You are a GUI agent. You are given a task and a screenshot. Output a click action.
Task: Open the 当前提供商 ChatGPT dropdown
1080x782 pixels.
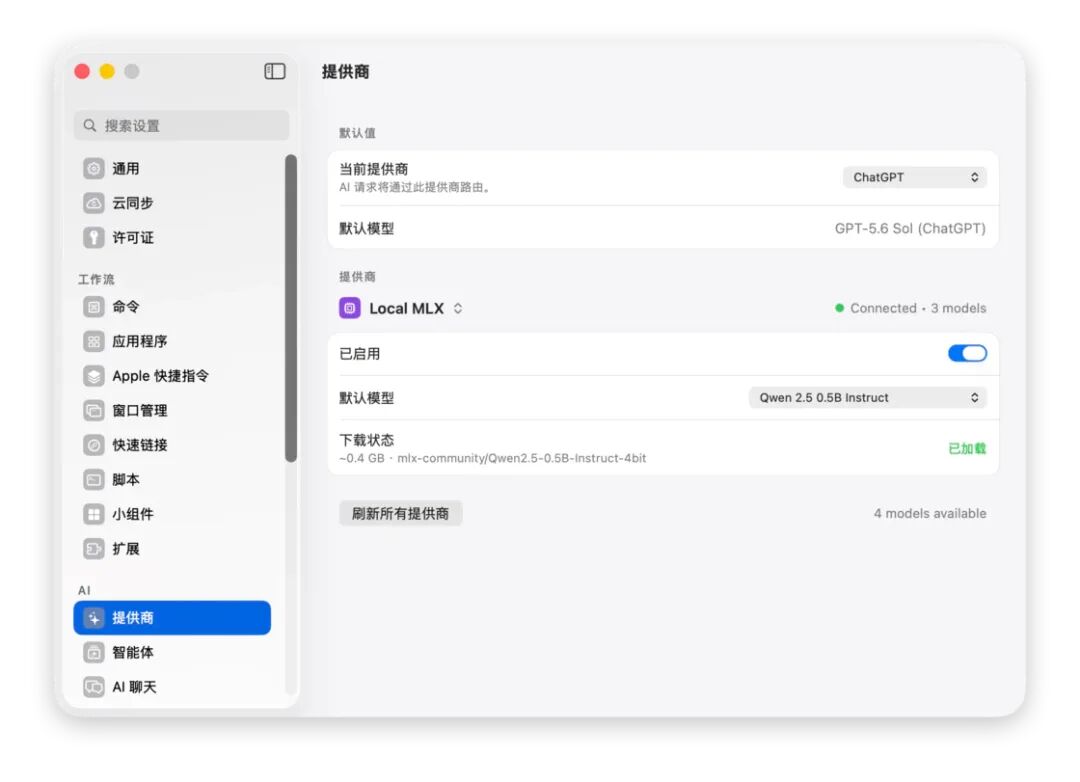(915, 177)
